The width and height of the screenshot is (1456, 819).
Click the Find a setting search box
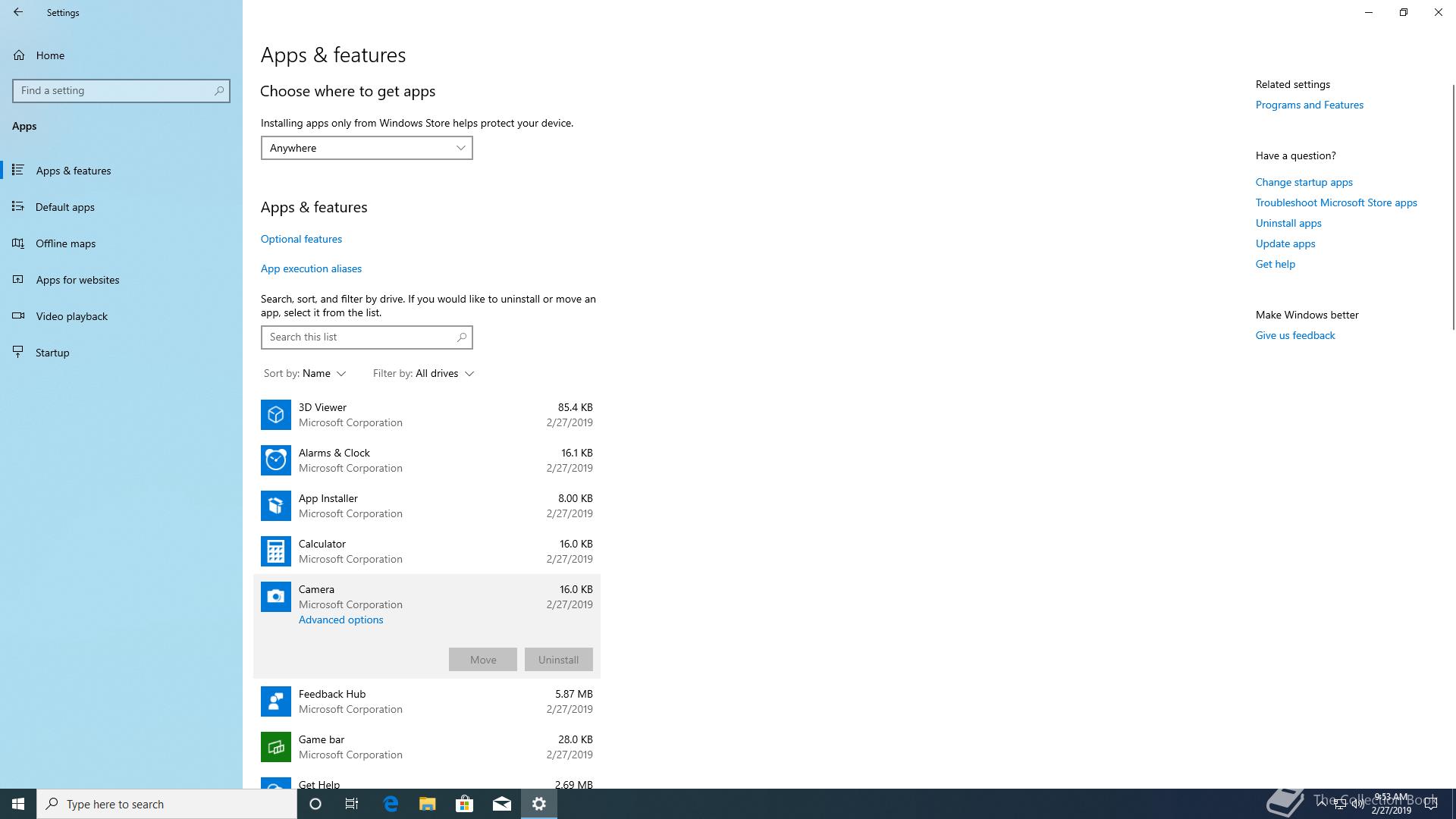(x=121, y=90)
